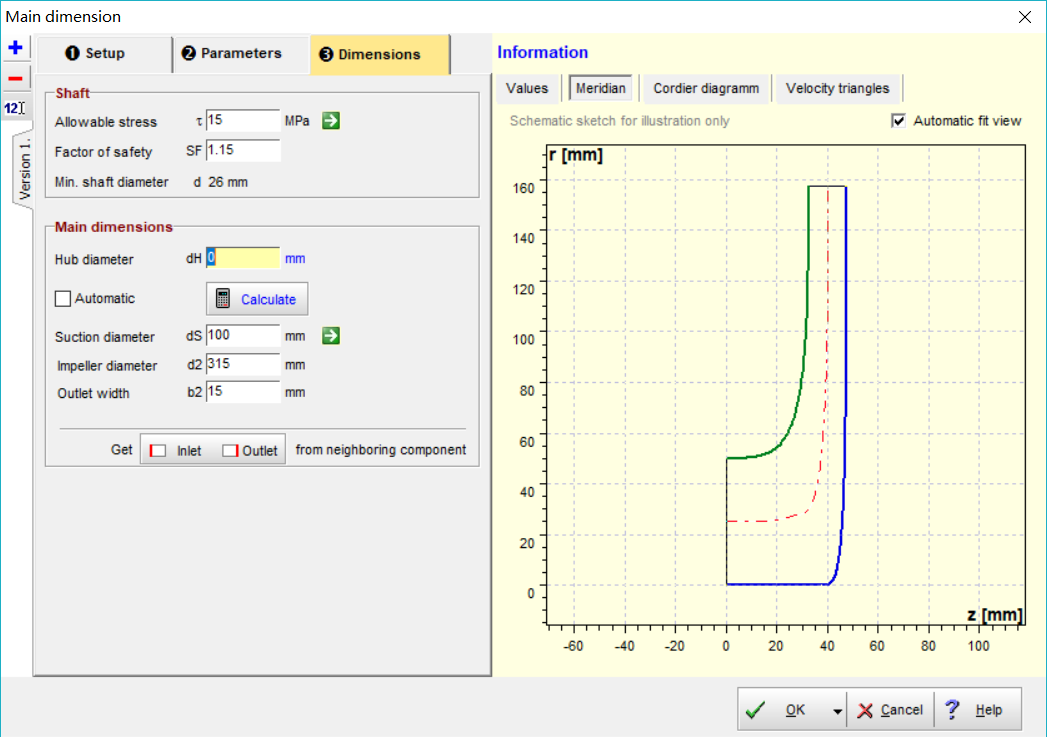The image size is (1047, 737).
Task: Select the Version 1 vertical tab
Action: 25,166
